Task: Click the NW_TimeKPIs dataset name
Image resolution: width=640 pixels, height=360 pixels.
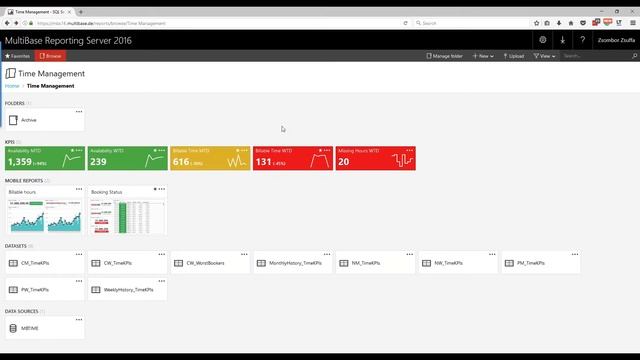Action: [449, 263]
